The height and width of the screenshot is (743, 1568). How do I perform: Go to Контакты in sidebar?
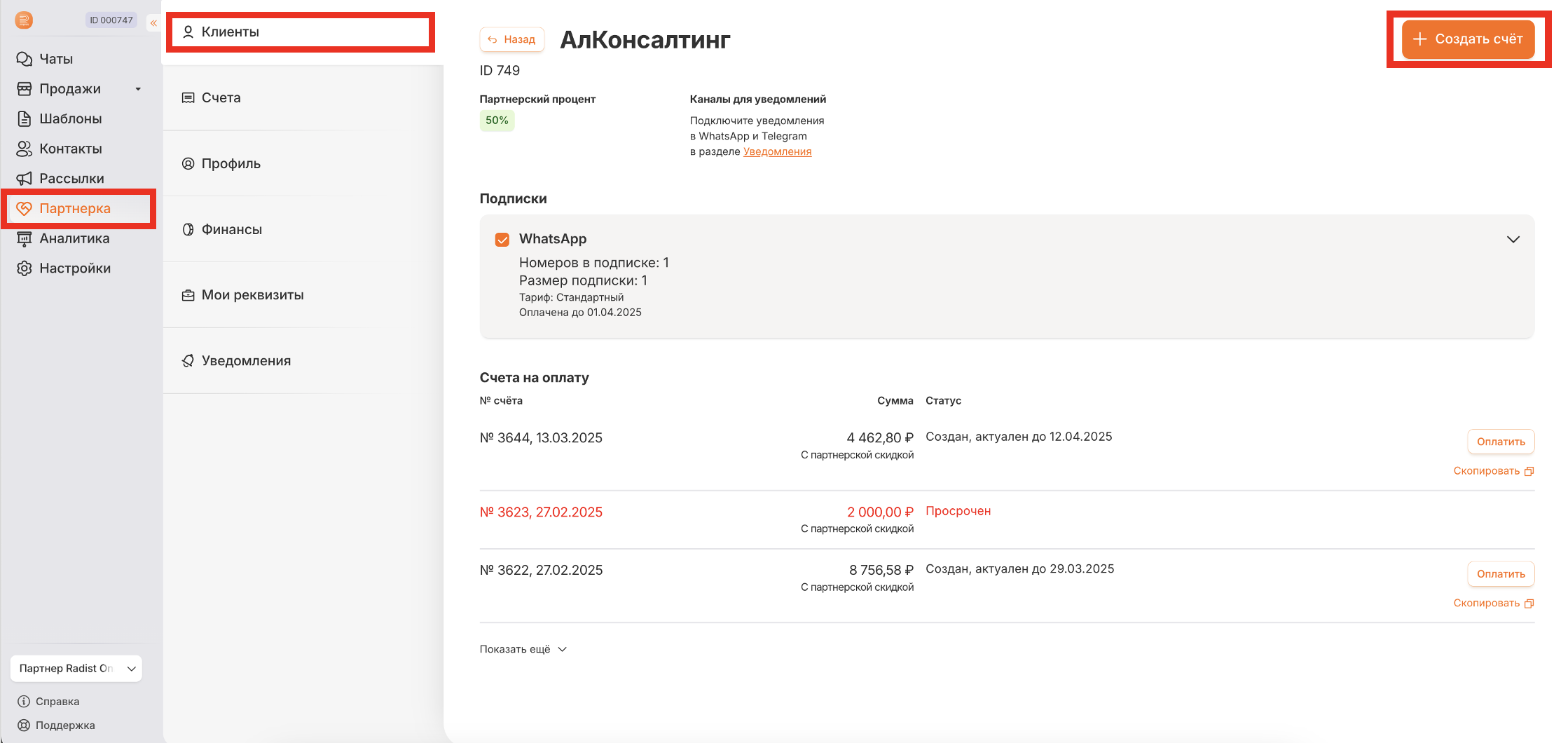[x=70, y=149]
